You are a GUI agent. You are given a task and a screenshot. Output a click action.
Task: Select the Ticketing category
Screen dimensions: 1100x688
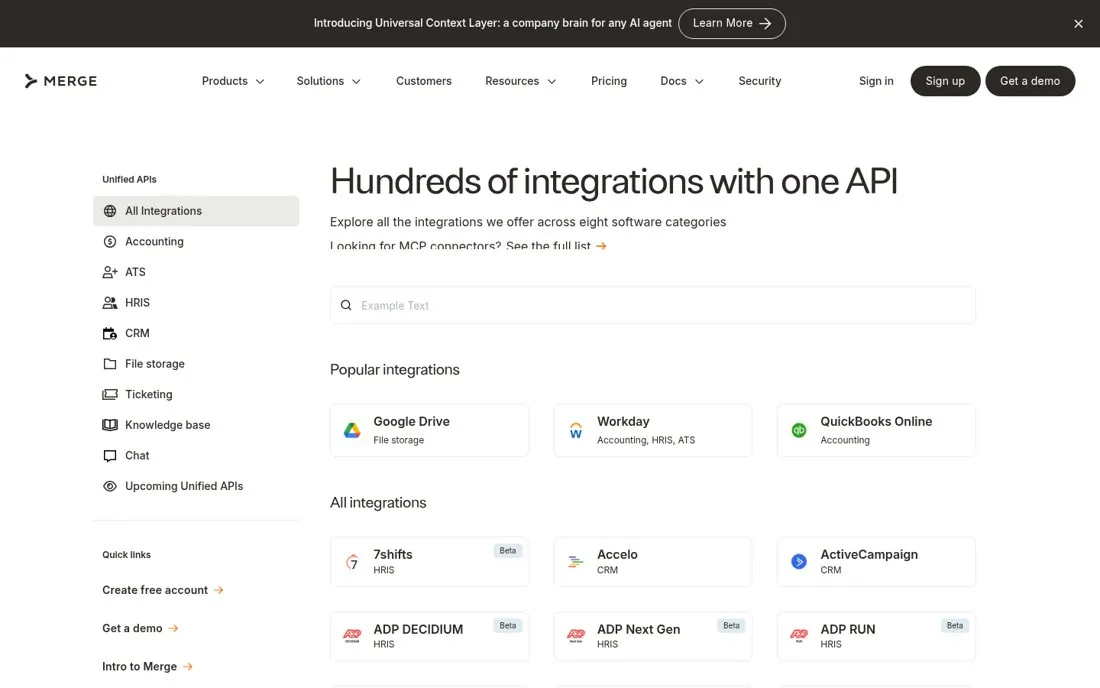click(x=196, y=395)
